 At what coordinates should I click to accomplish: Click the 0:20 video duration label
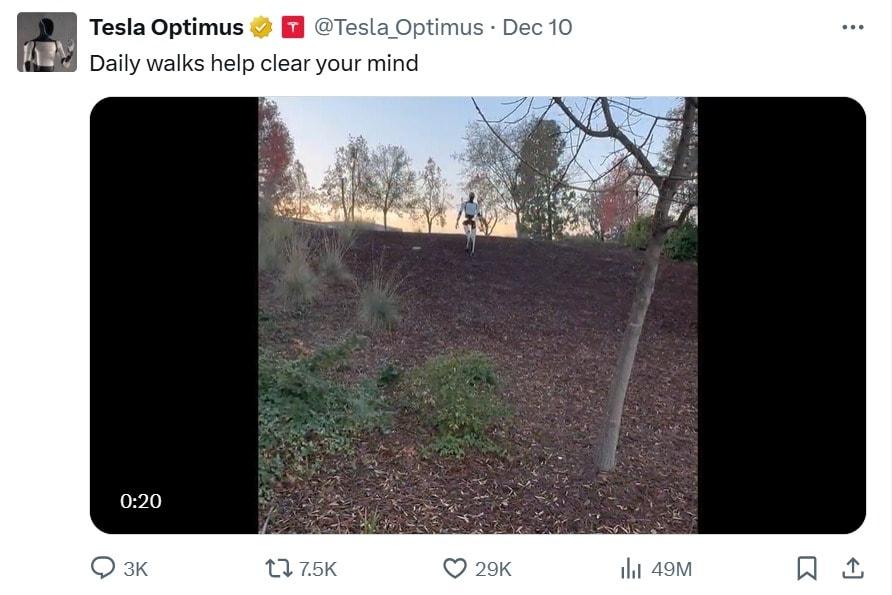tap(141, 501)
